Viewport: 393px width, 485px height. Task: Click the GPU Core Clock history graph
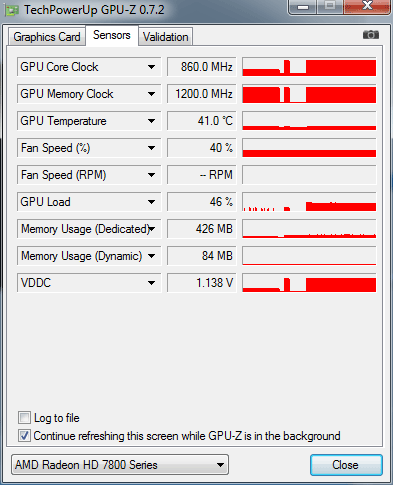pos(309,67)
